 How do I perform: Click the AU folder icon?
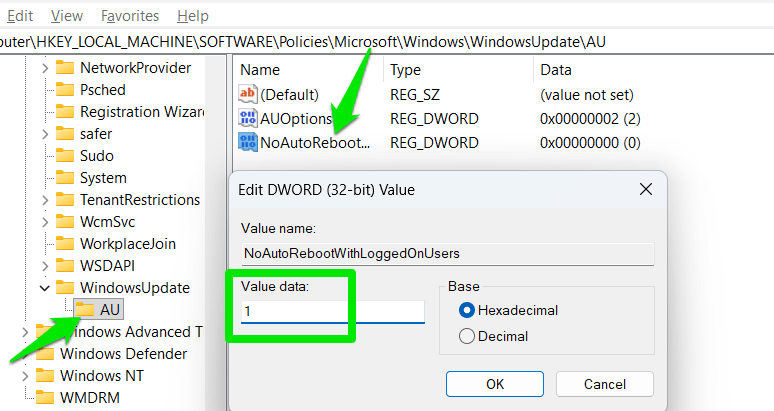pos(85,310)
